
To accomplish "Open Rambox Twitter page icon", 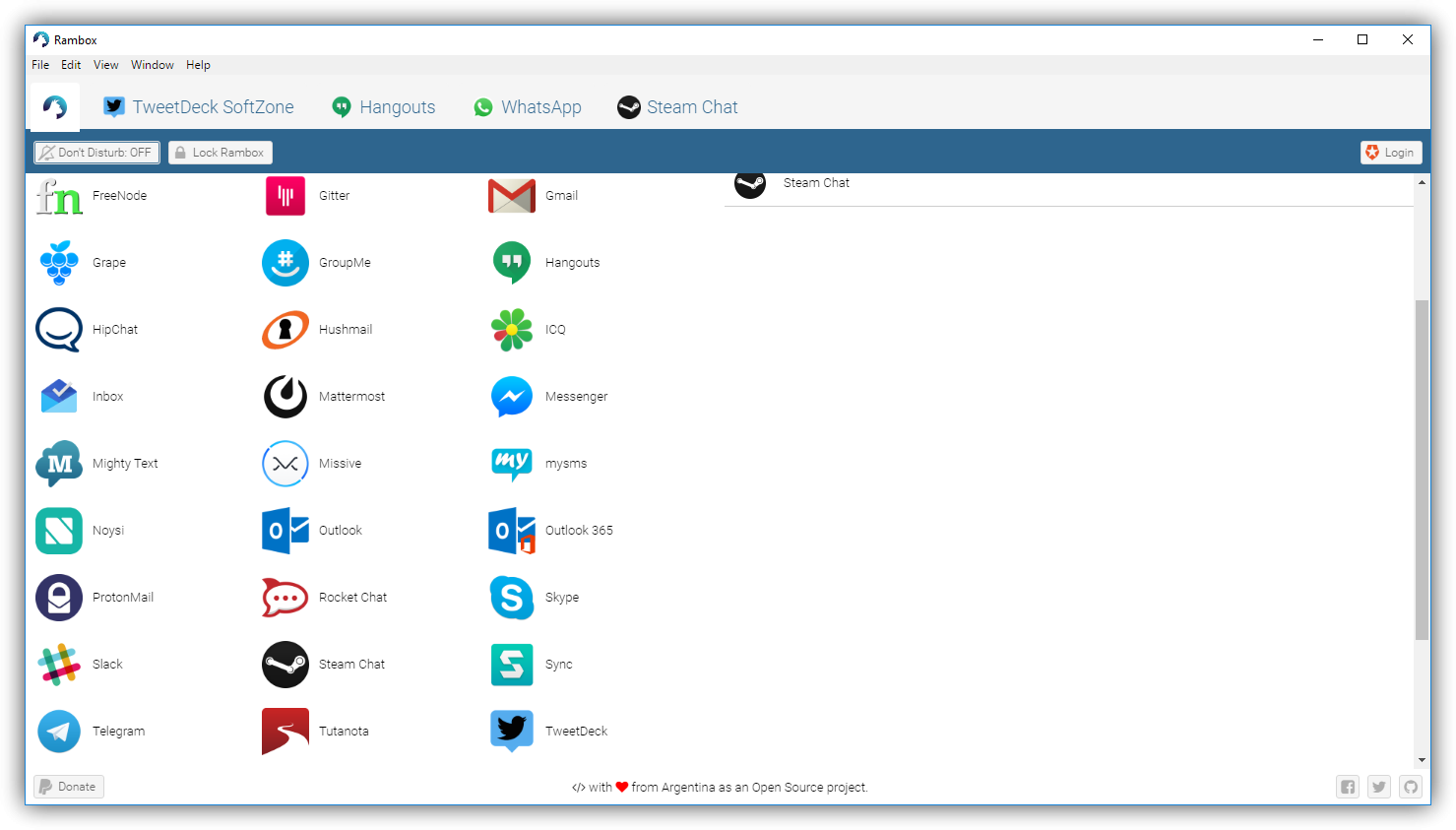I will click(1379, 787).
